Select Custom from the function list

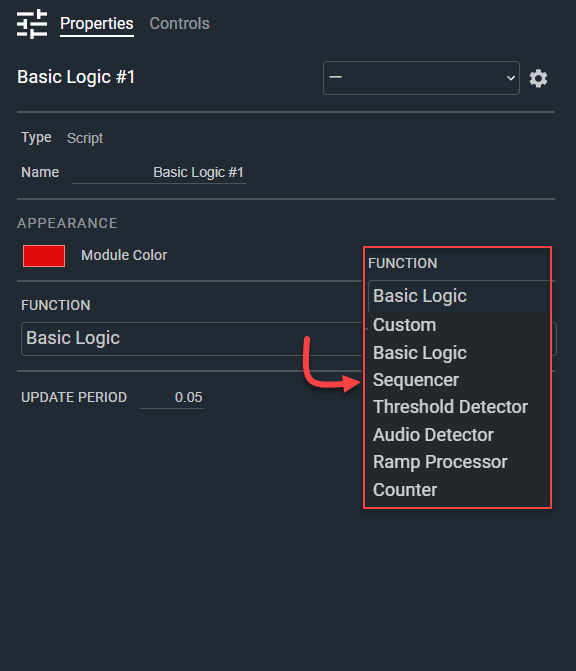pyautogui.click(x=404, y=325)
